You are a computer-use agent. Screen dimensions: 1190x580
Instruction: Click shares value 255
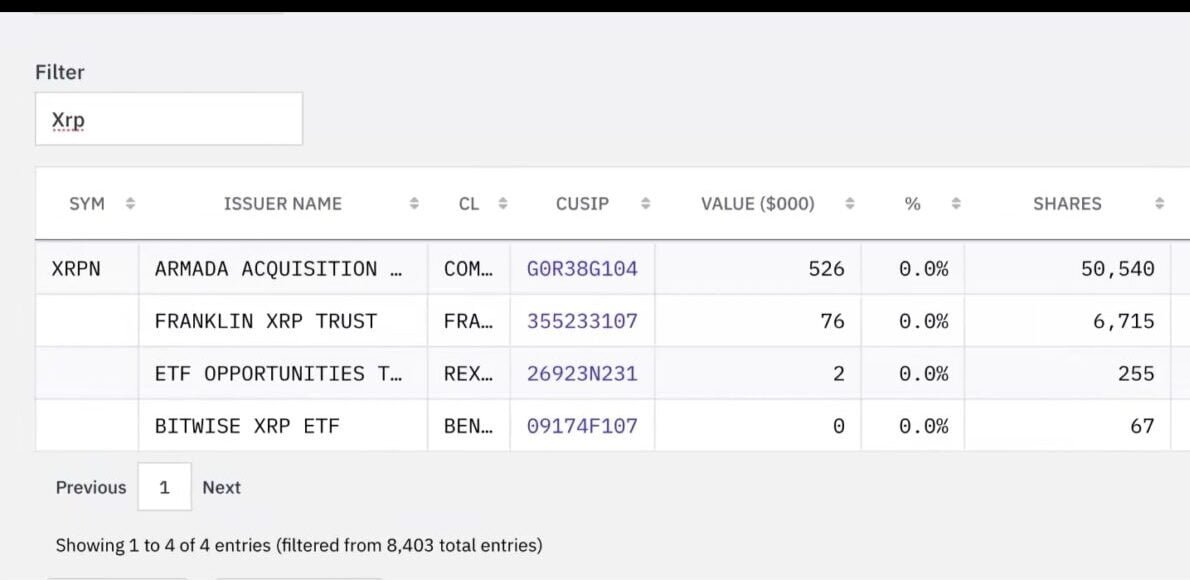(1136, 374)
